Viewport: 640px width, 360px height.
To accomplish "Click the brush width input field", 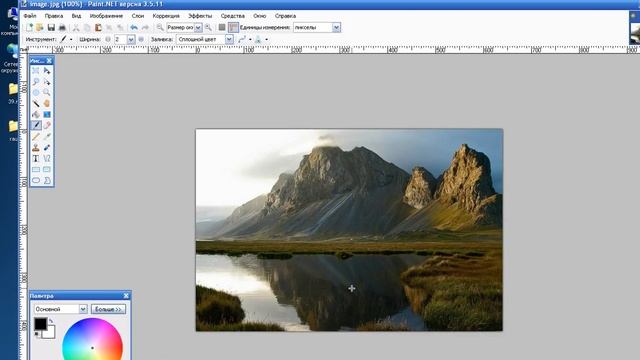I will click(x=120, y=39).
